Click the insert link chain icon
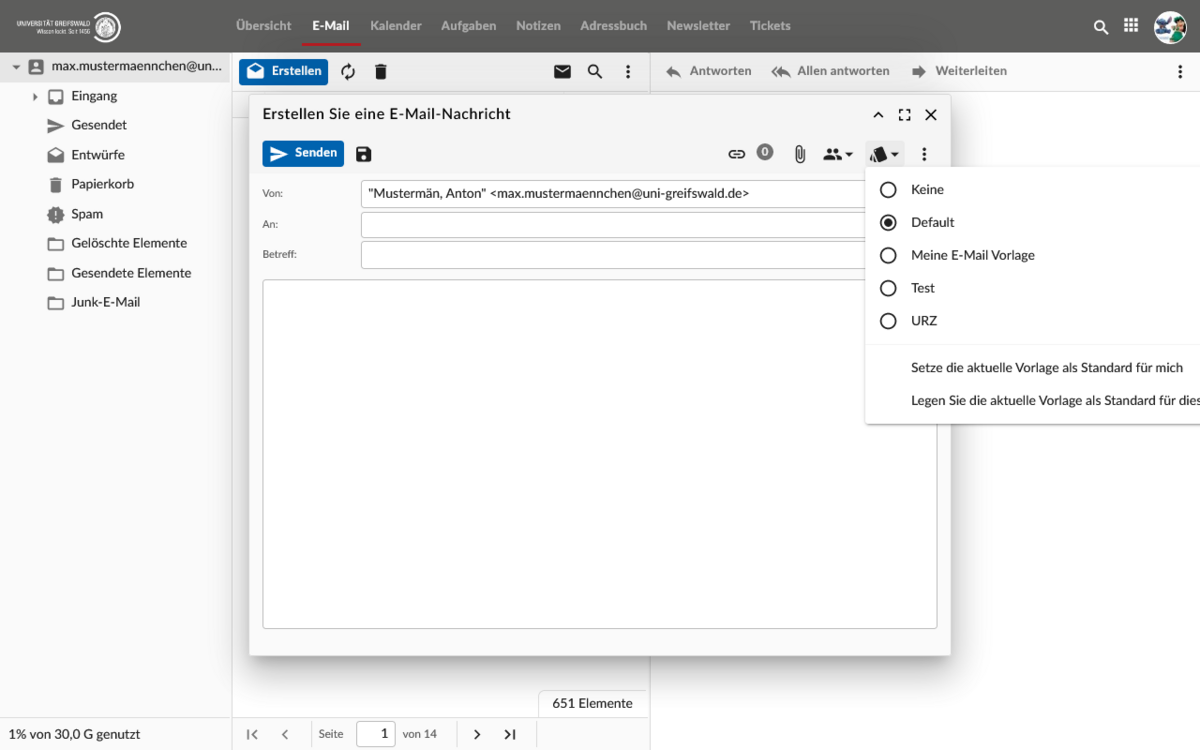This screenshot has width=1200, height=750. click(737, 154)
